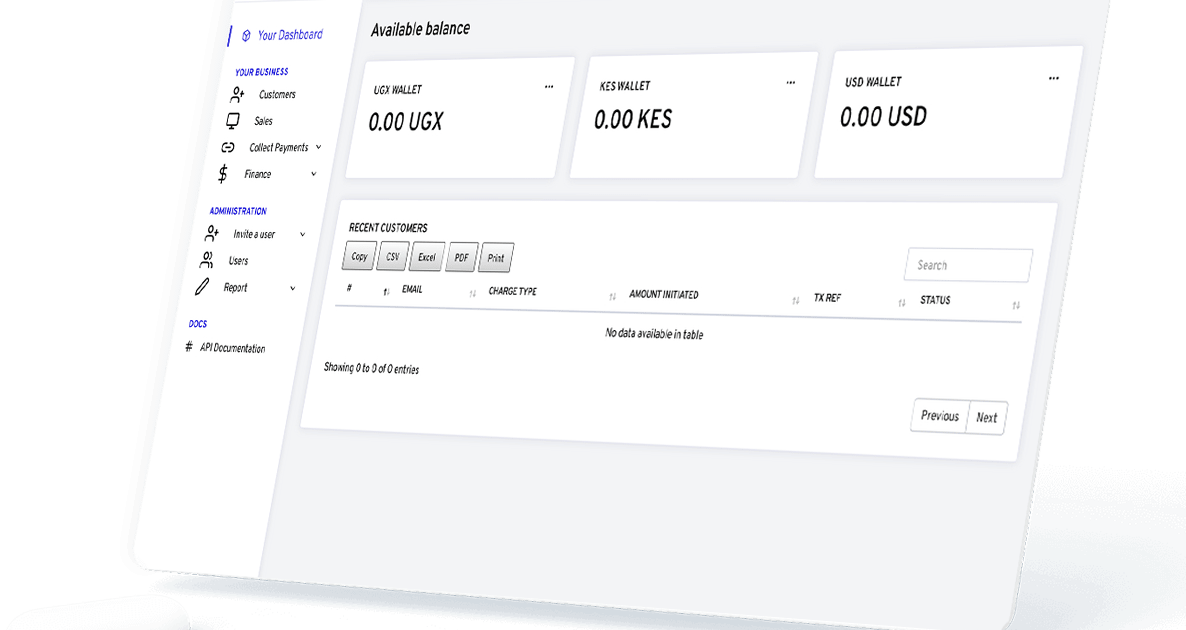Screen dimensions: 1186x630
Task: Click the PDF export button
Action: click(x=461, y=258)
